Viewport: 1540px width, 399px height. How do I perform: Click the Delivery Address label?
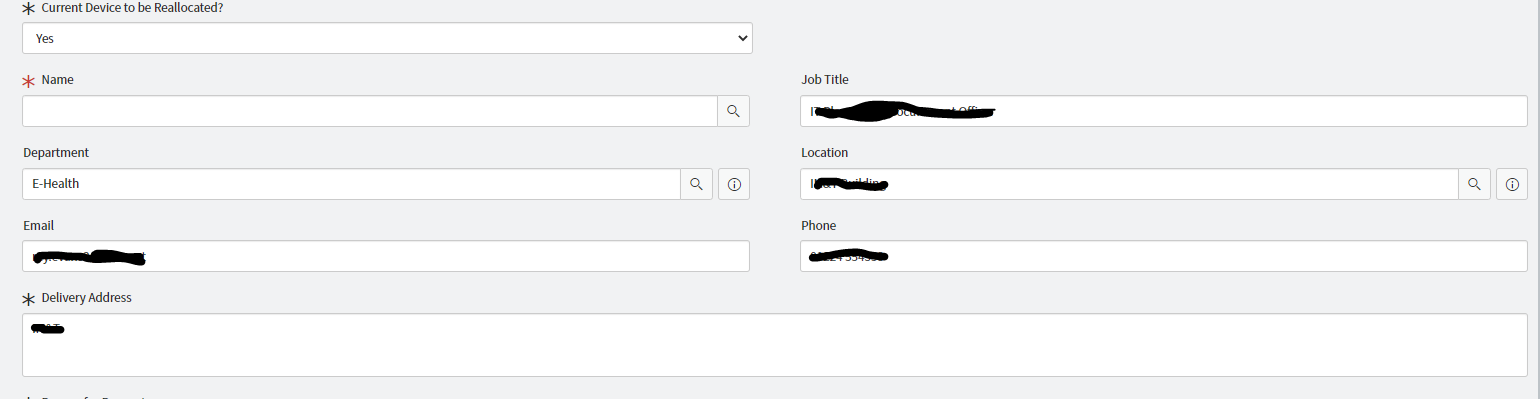pyautogui.click(x=87, y=298)
